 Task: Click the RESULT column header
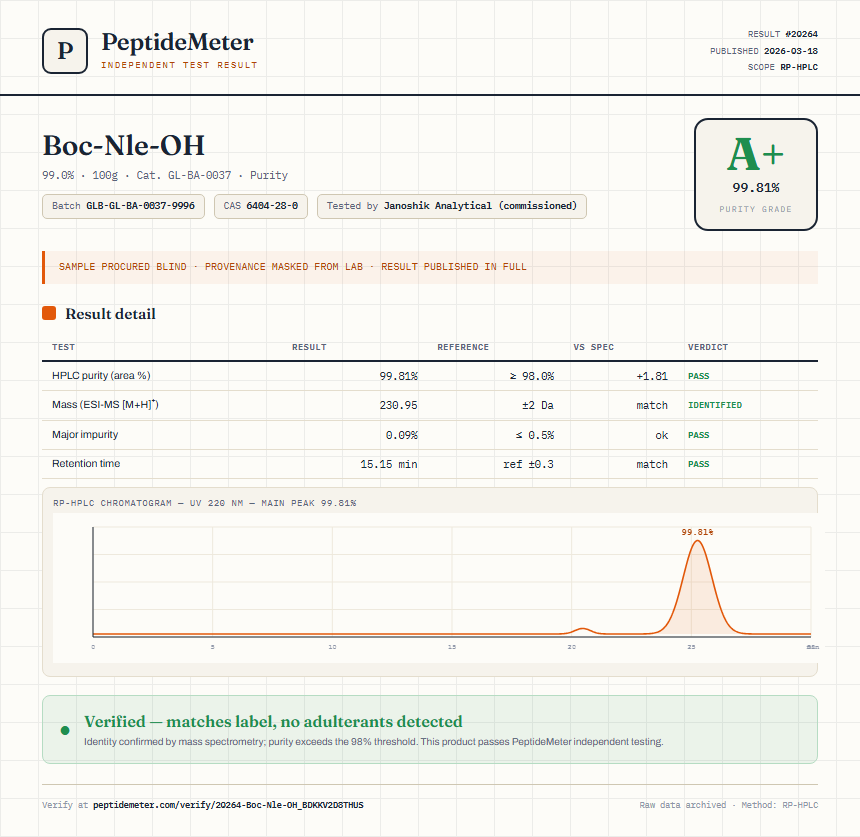coord(309,347)
